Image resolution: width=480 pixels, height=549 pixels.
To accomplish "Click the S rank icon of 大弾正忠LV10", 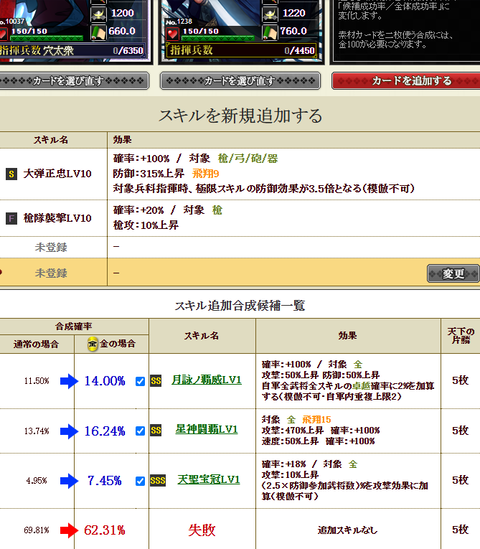I will [x=11, y=174].
